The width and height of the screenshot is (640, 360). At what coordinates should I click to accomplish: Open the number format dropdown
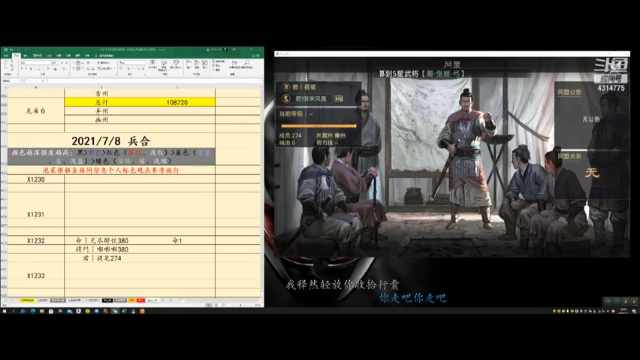(143, 63)
